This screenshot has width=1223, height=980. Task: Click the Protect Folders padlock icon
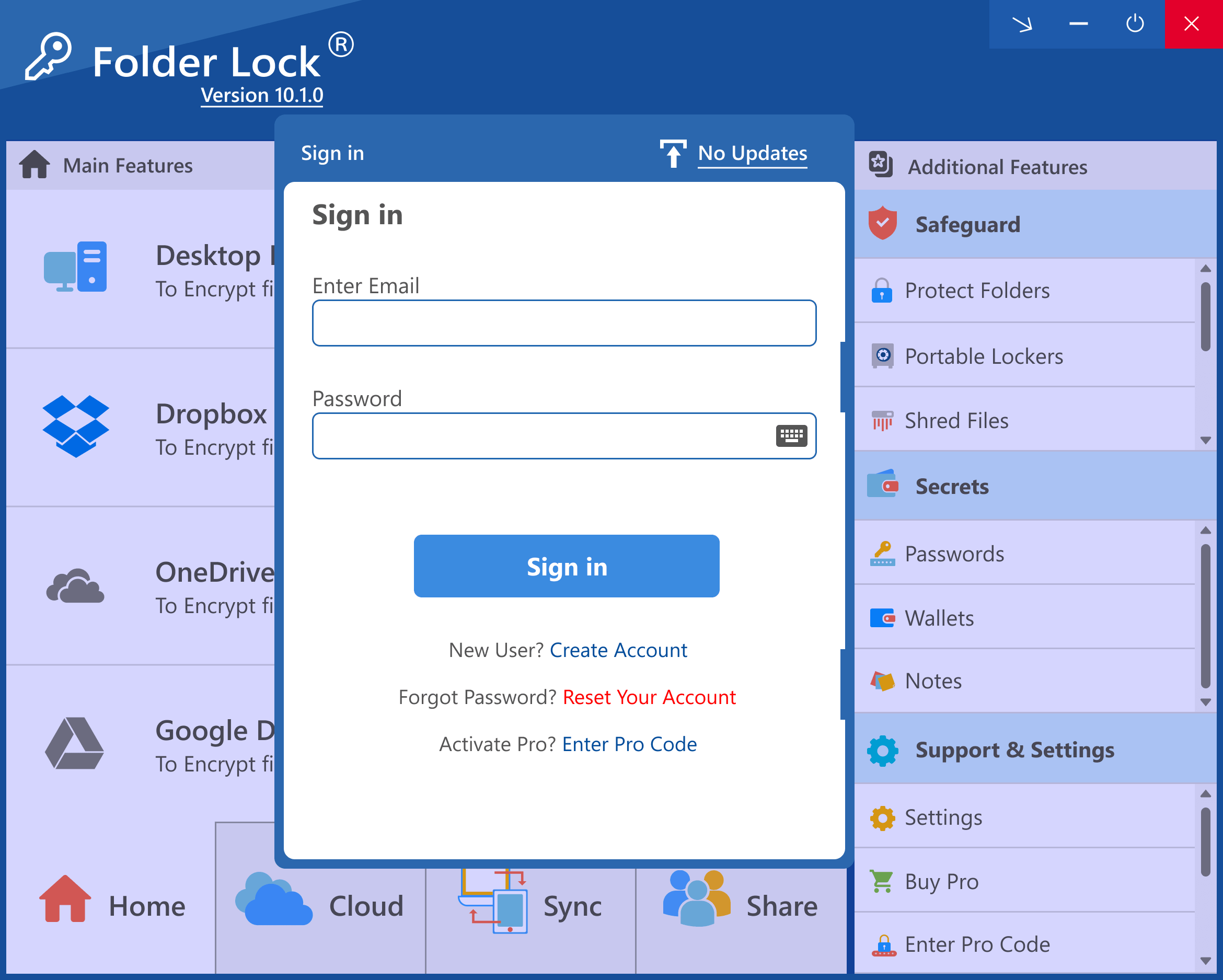tap(882, 291)
